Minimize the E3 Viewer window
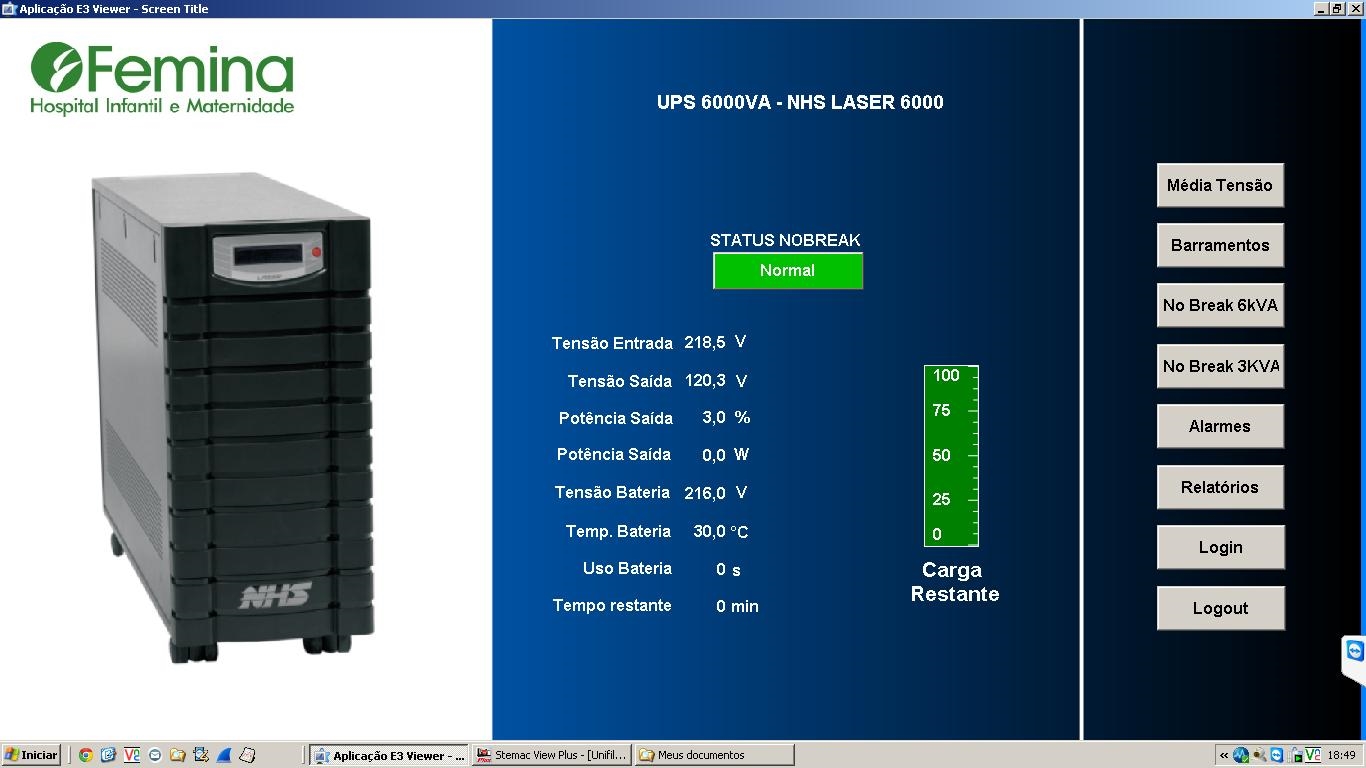1366x768 pixels. pyautogui.click(x=1322, y=8)
